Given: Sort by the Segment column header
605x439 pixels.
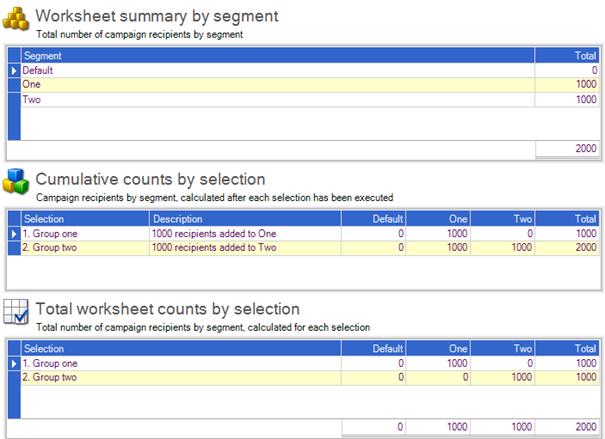Looking at the screenshot, I should (278, 56).
